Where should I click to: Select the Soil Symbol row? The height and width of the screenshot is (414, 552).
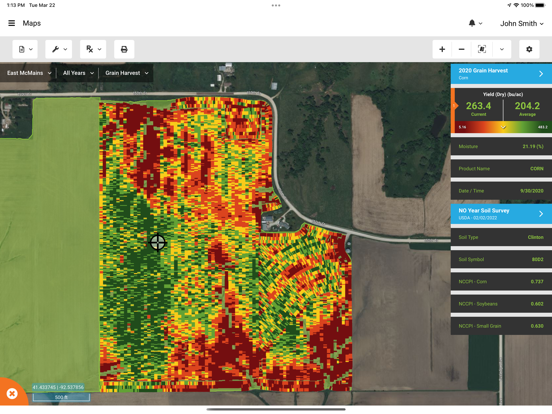501,259
